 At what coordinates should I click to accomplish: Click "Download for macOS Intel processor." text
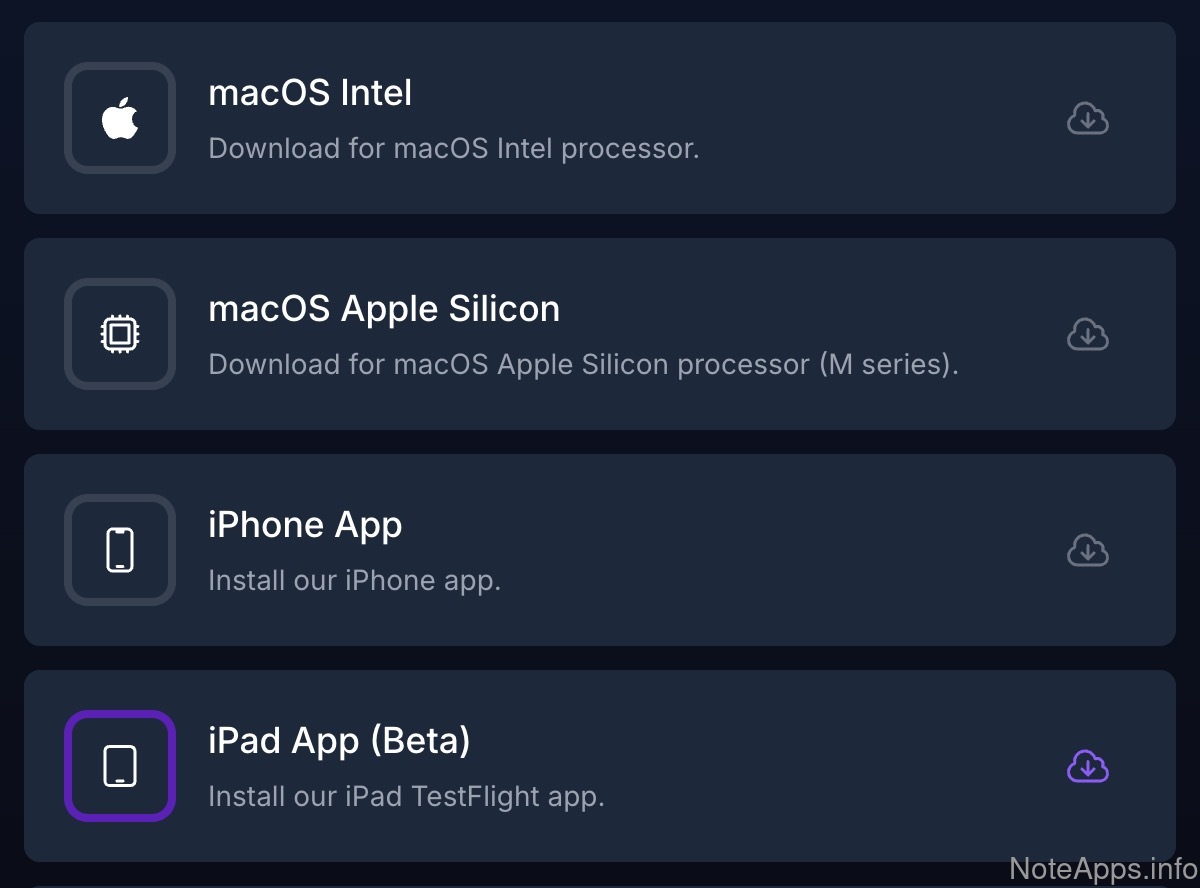click(x=453, y=149)
